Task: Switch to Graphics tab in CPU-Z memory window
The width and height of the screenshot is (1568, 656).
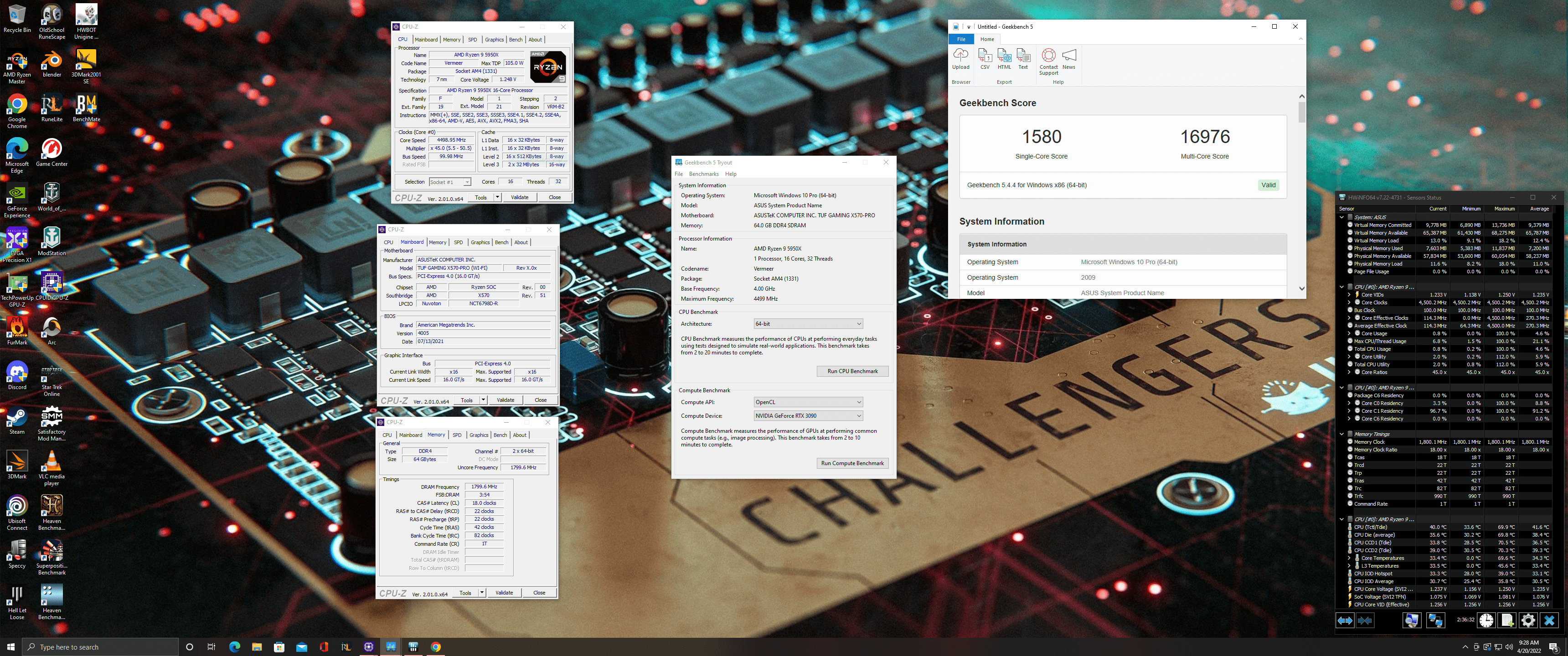Action: pyautogui.click(x=479, y=435)
